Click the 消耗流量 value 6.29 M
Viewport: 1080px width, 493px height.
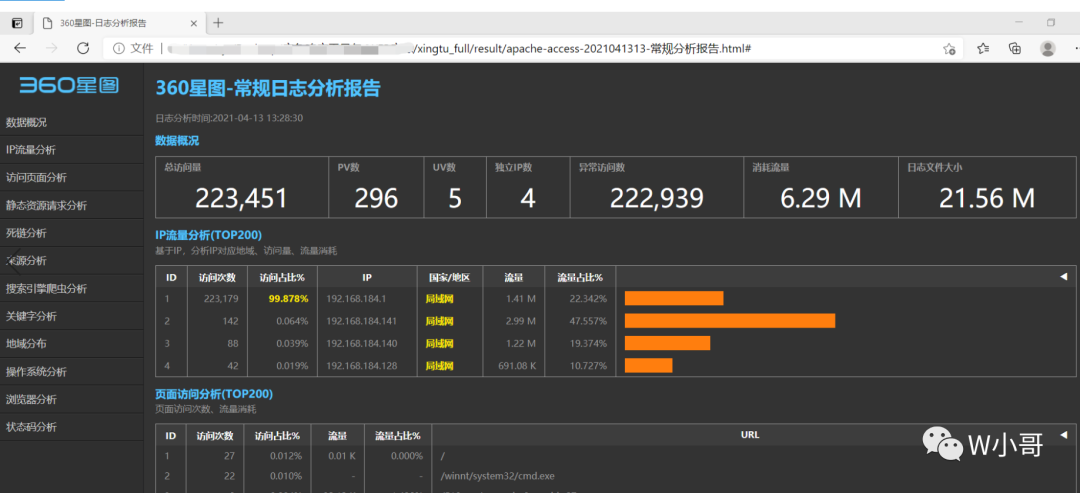click(821, 198)
